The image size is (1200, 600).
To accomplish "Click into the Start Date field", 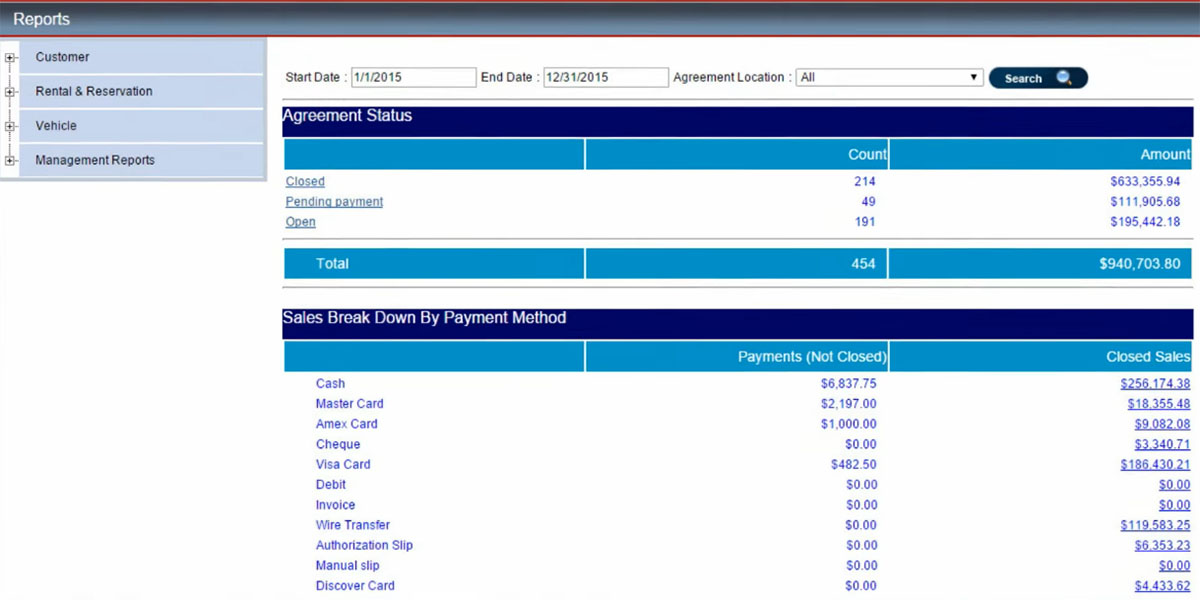I will tap(413, 77).
